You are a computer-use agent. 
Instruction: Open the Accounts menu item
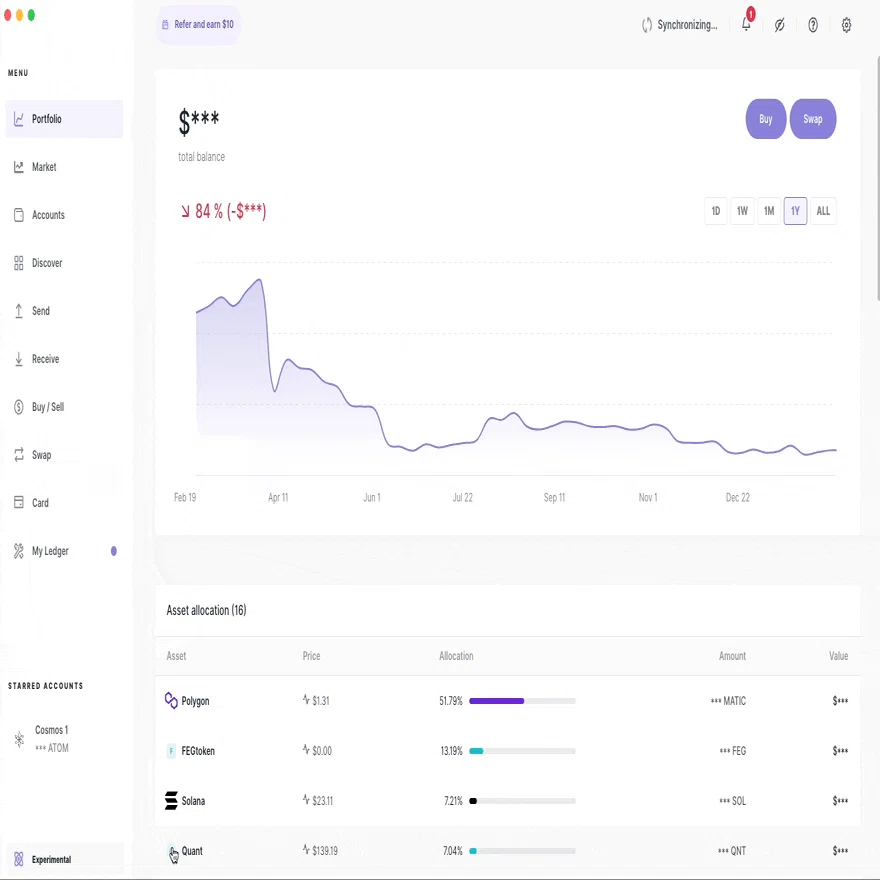[64, 215]
